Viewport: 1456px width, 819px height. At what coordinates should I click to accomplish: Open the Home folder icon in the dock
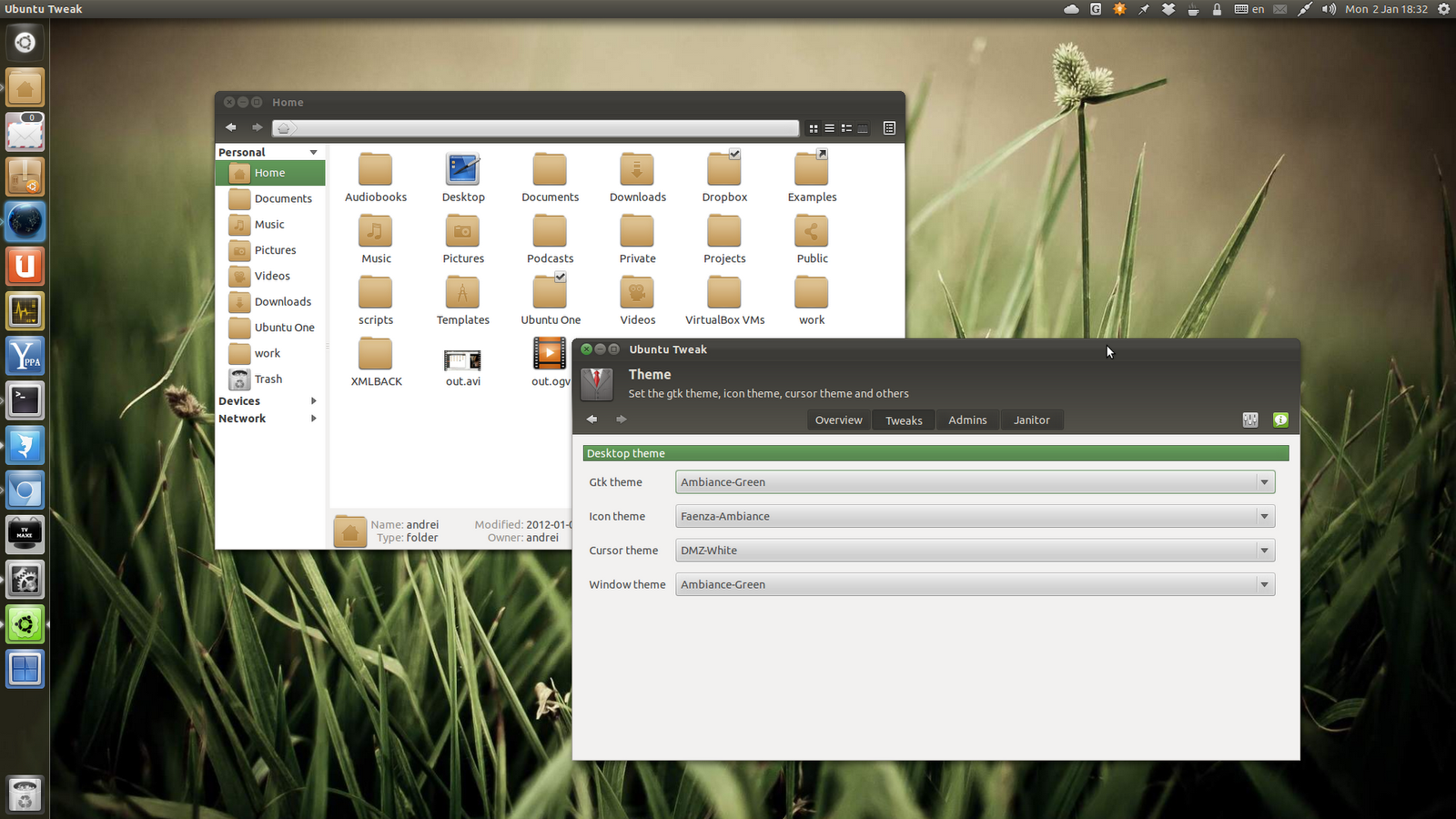tap(25, 87)
